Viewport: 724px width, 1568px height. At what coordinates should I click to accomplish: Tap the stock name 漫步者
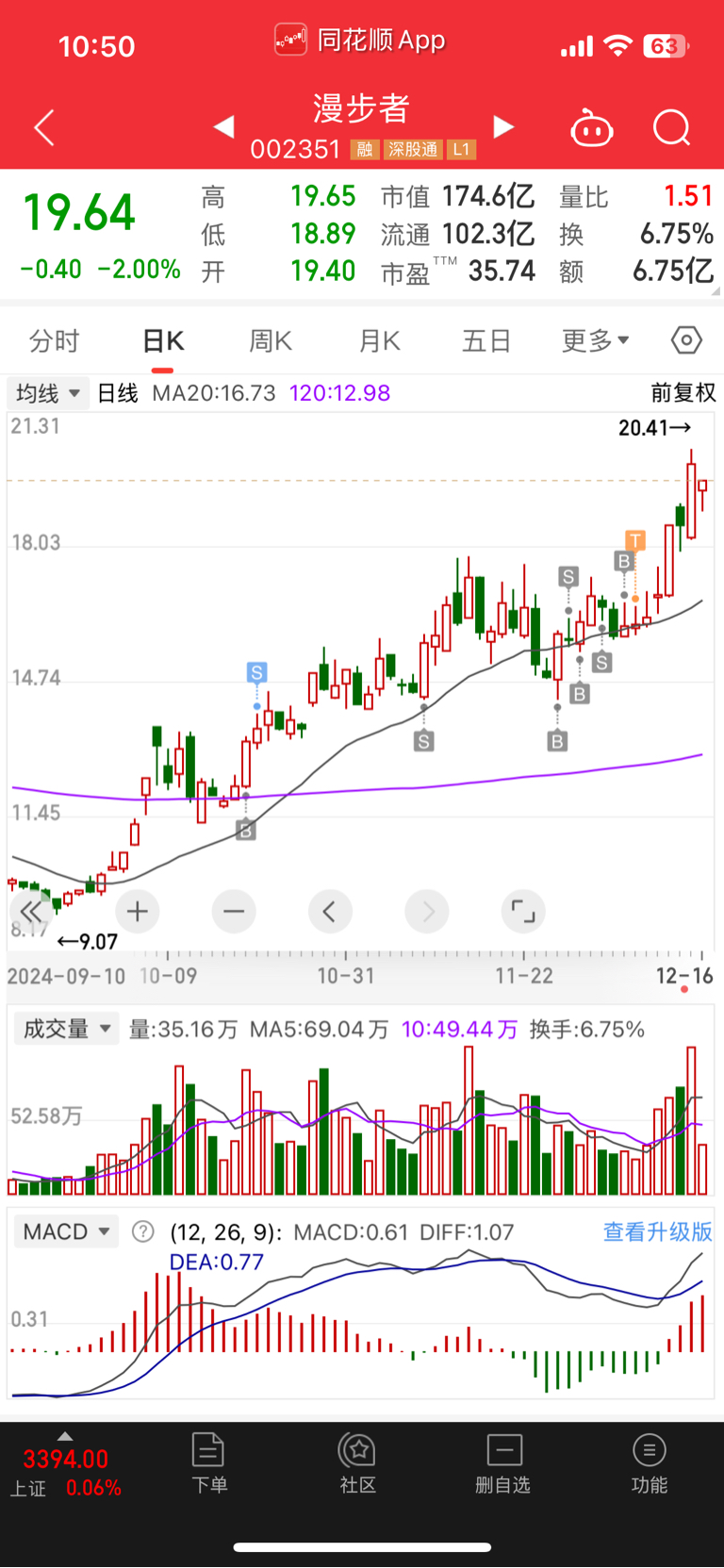click(x=362, y=108)
